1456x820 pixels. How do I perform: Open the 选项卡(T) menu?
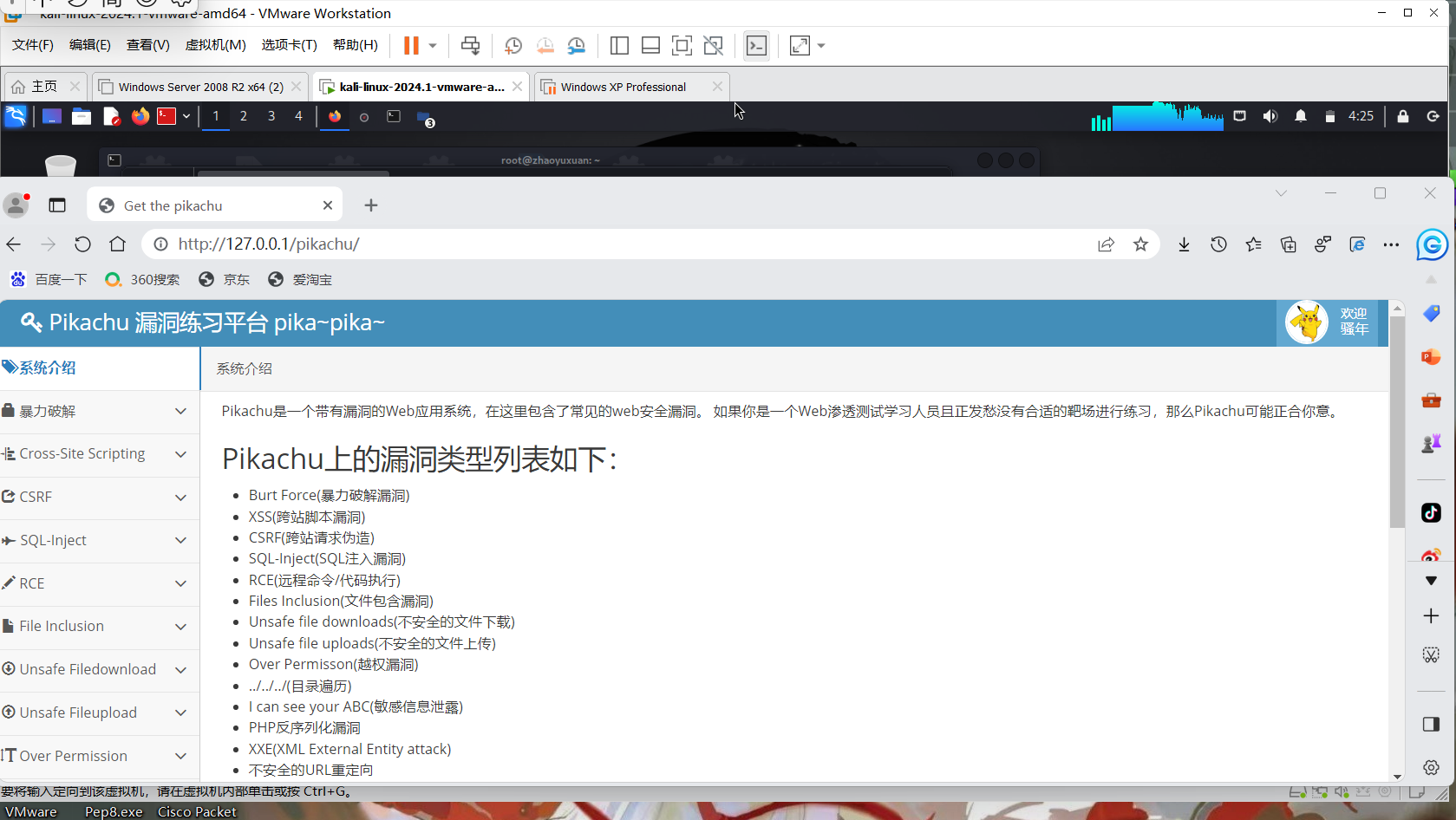(x=290, y=45)
